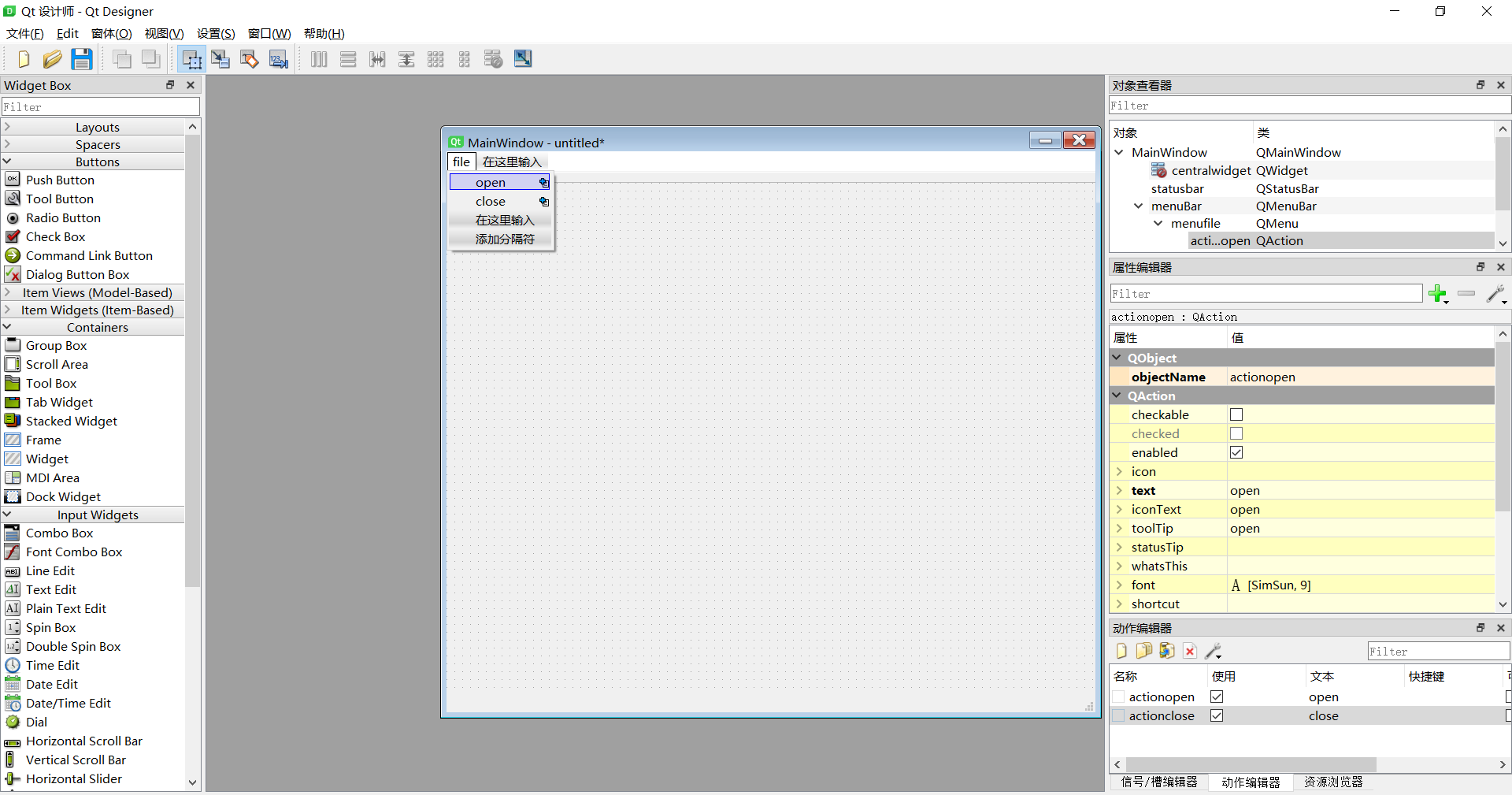The height and width of the screenshot is (795, 1512).
Task: Click the Bring to Front toolbar icon
Action: pyautogui.click(x=151, y=59)
